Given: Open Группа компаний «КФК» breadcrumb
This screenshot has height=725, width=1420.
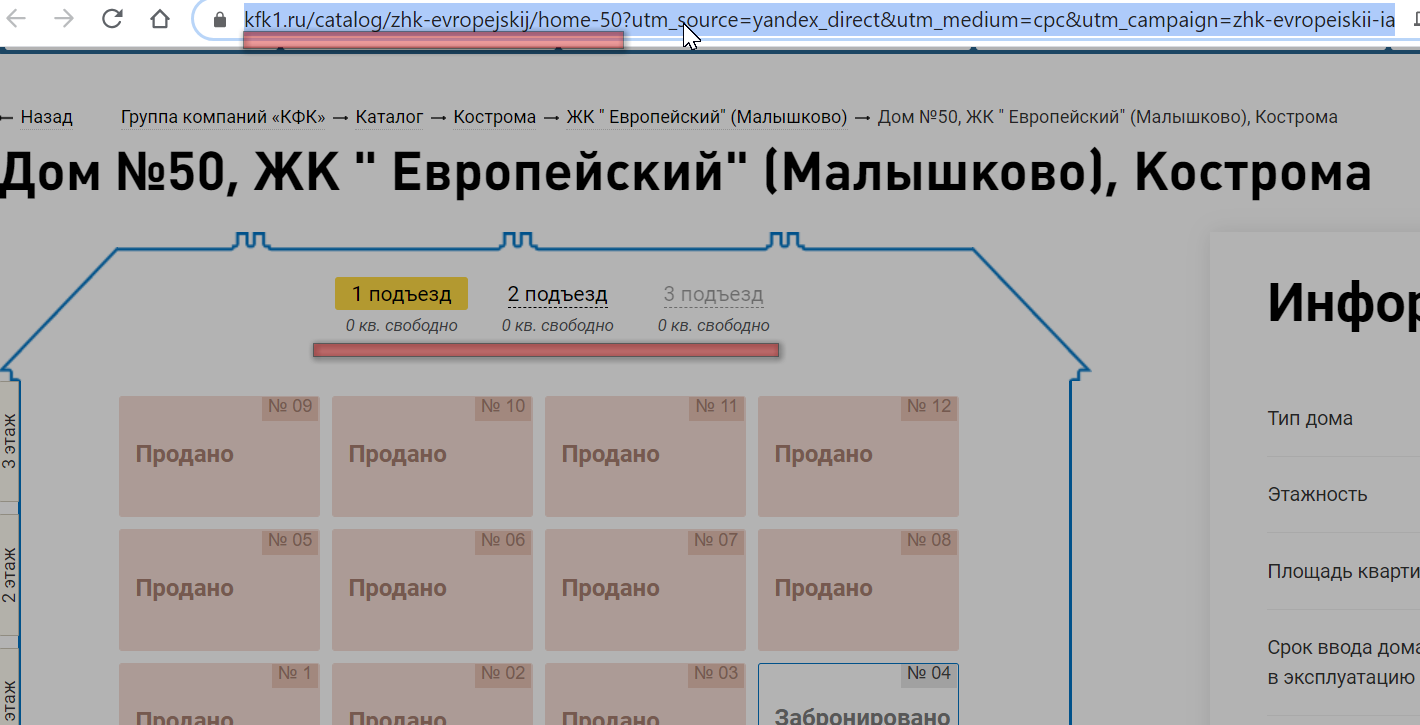Looking at the screenshot, I should (223, 117).
